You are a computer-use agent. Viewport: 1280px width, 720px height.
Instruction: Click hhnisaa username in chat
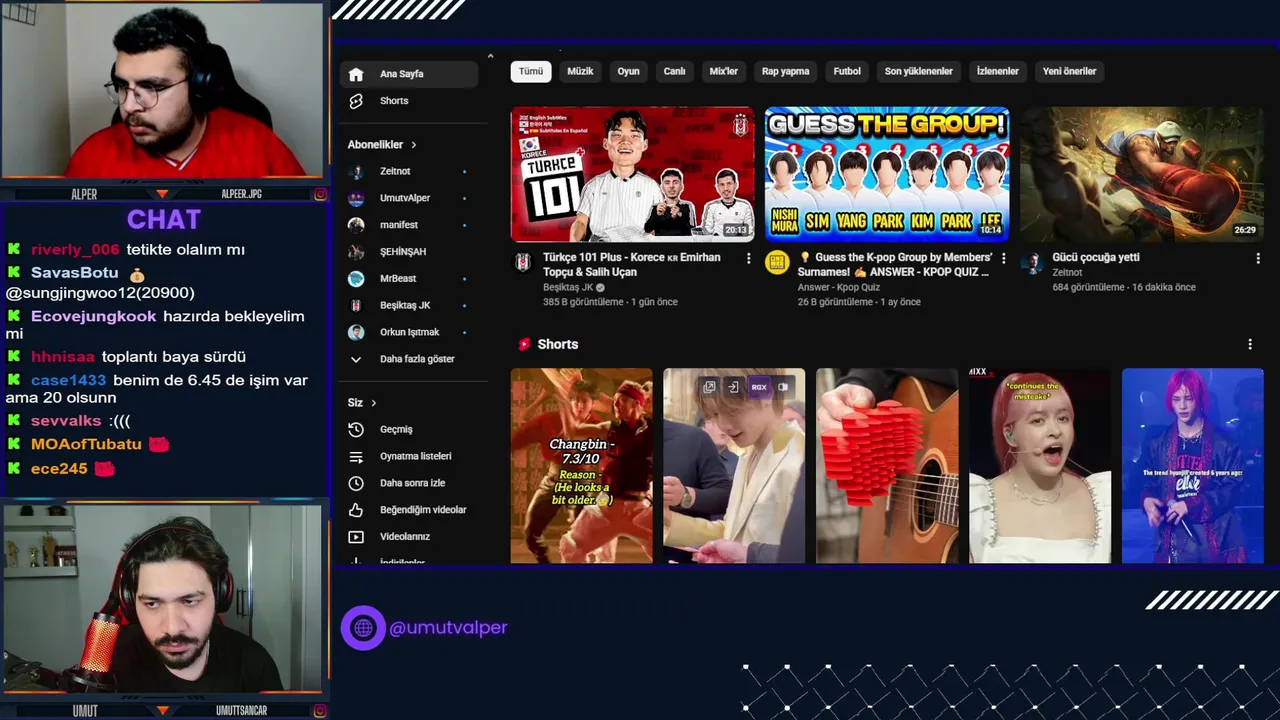pyautogui.click(x=63, y=357)
